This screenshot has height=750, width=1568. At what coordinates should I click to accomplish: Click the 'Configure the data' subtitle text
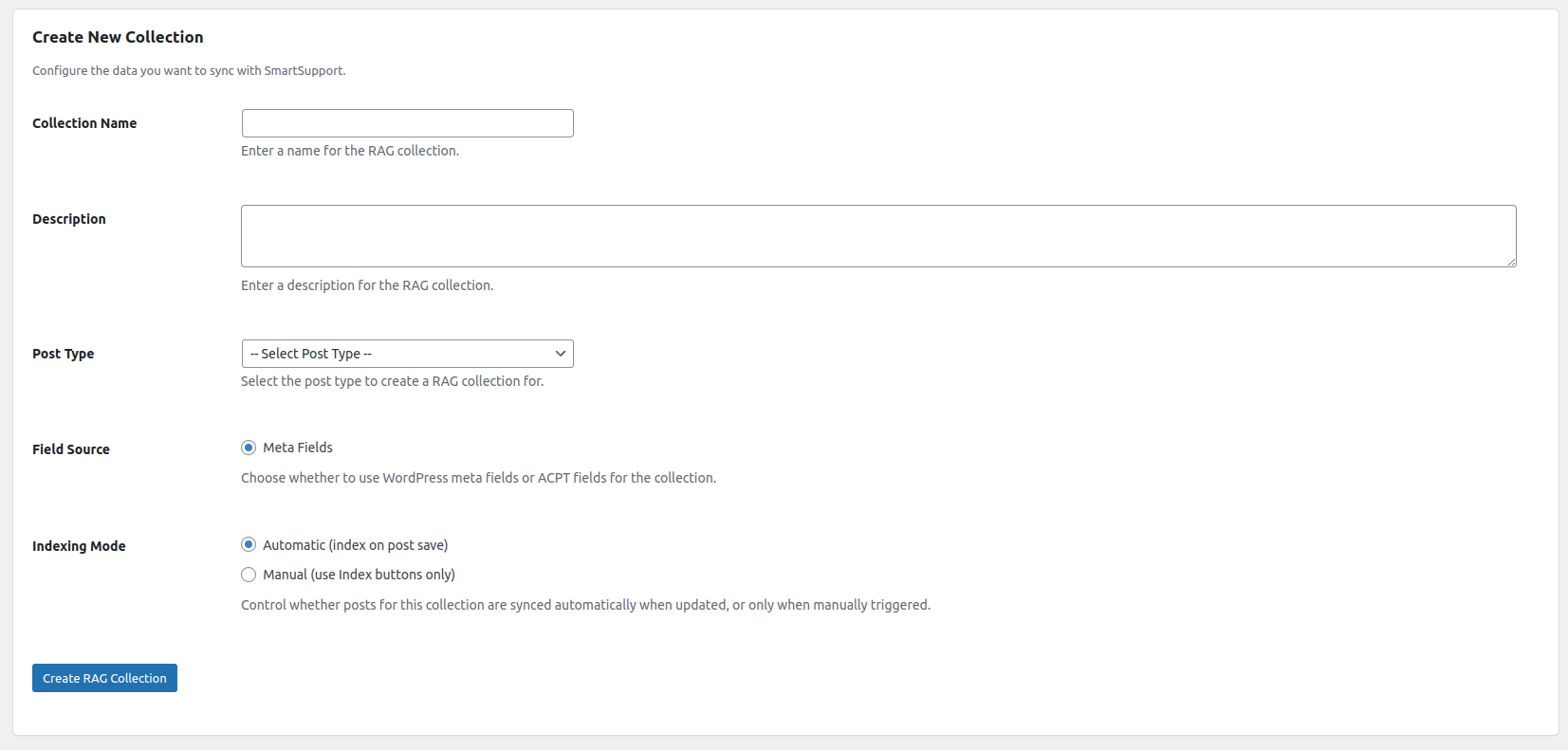[189, 70]
